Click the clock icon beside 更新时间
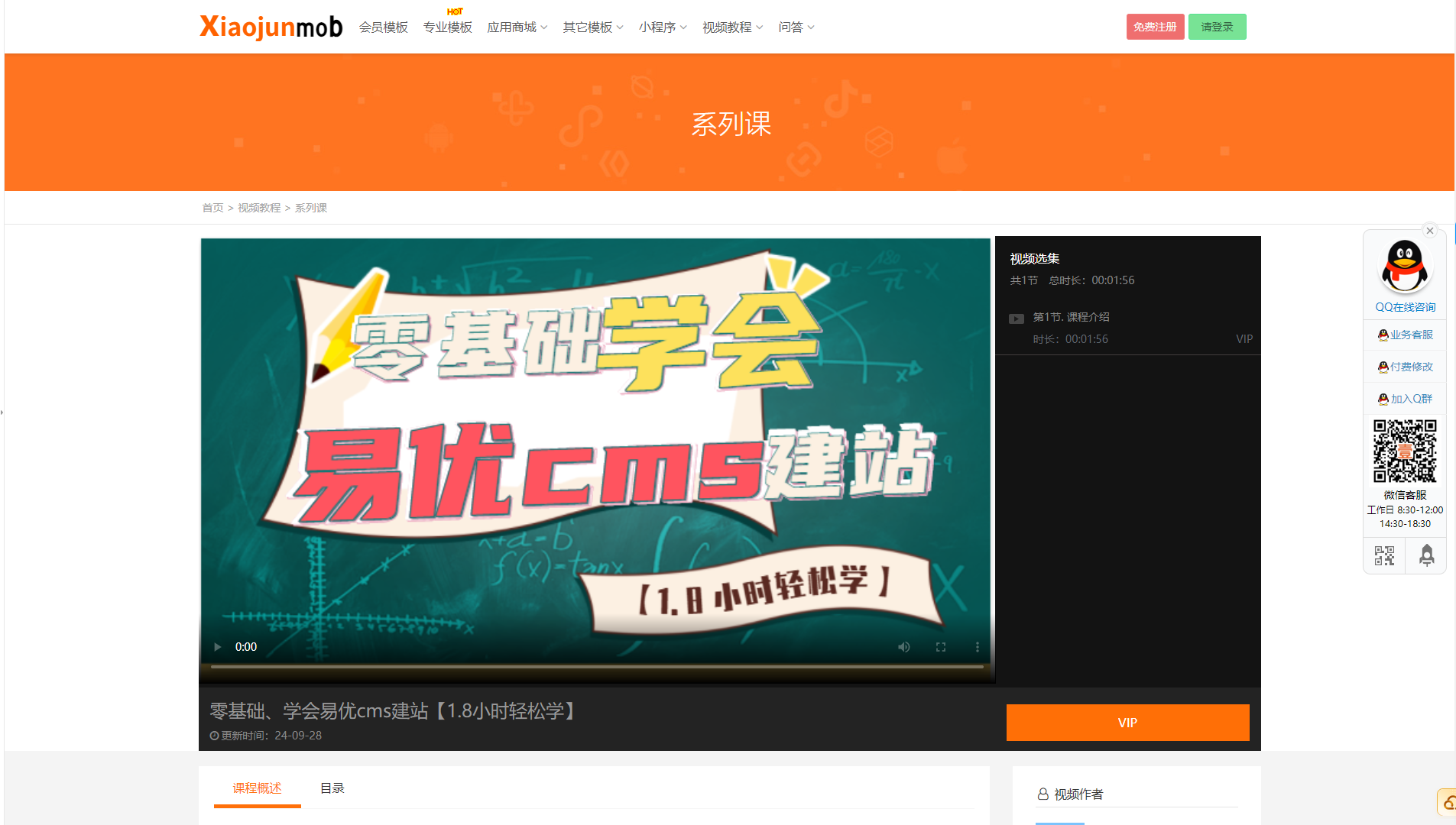 click(215, 736)
